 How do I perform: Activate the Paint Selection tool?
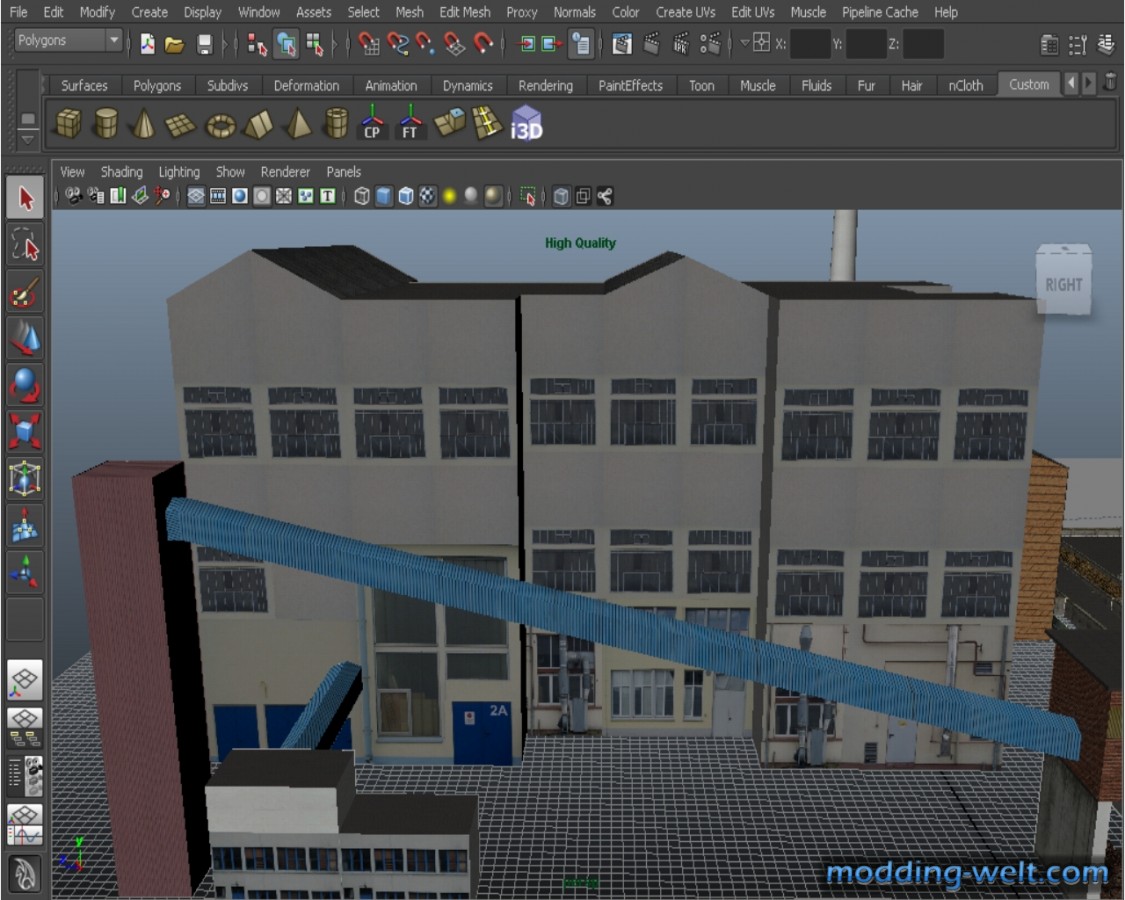pyautogui.click(x=26, y=292)
